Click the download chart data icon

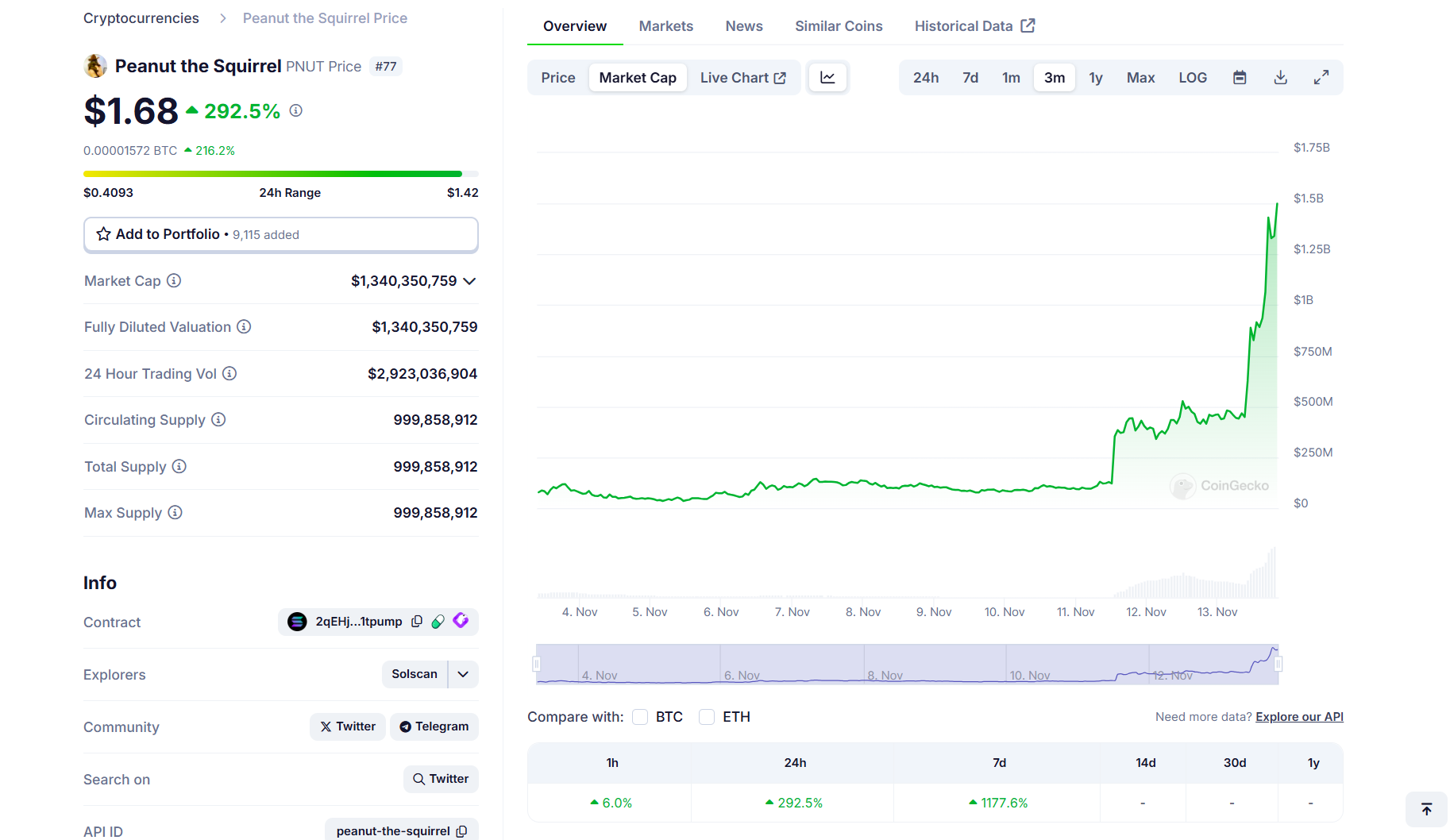[x=1280, y=78]
